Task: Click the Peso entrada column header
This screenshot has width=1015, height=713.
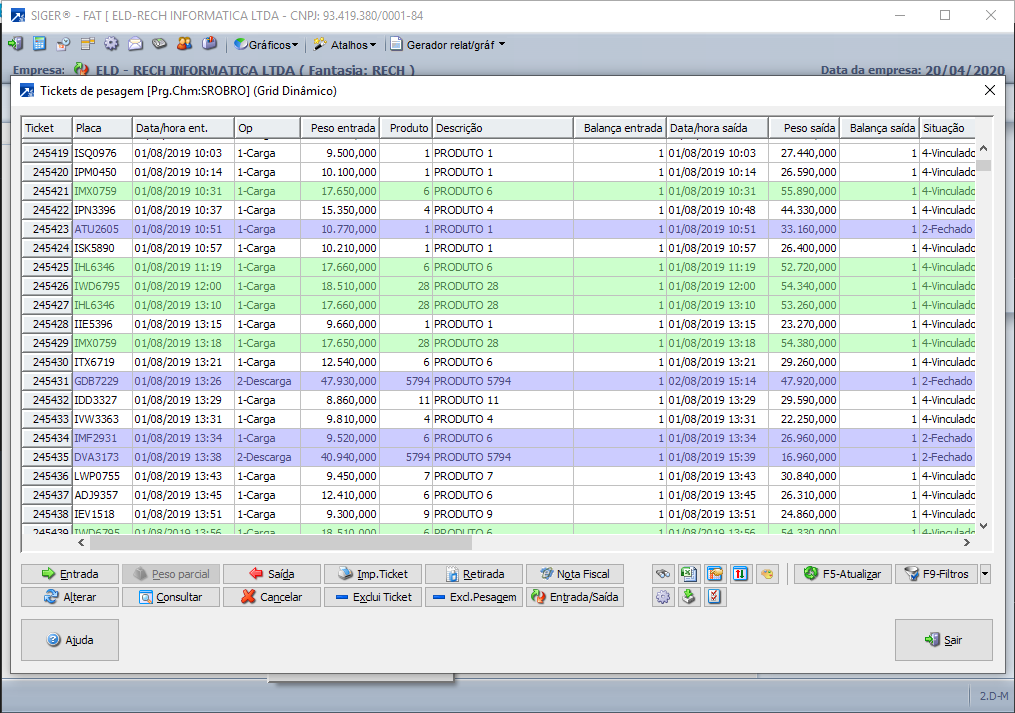Action: [x=340, y=128]
